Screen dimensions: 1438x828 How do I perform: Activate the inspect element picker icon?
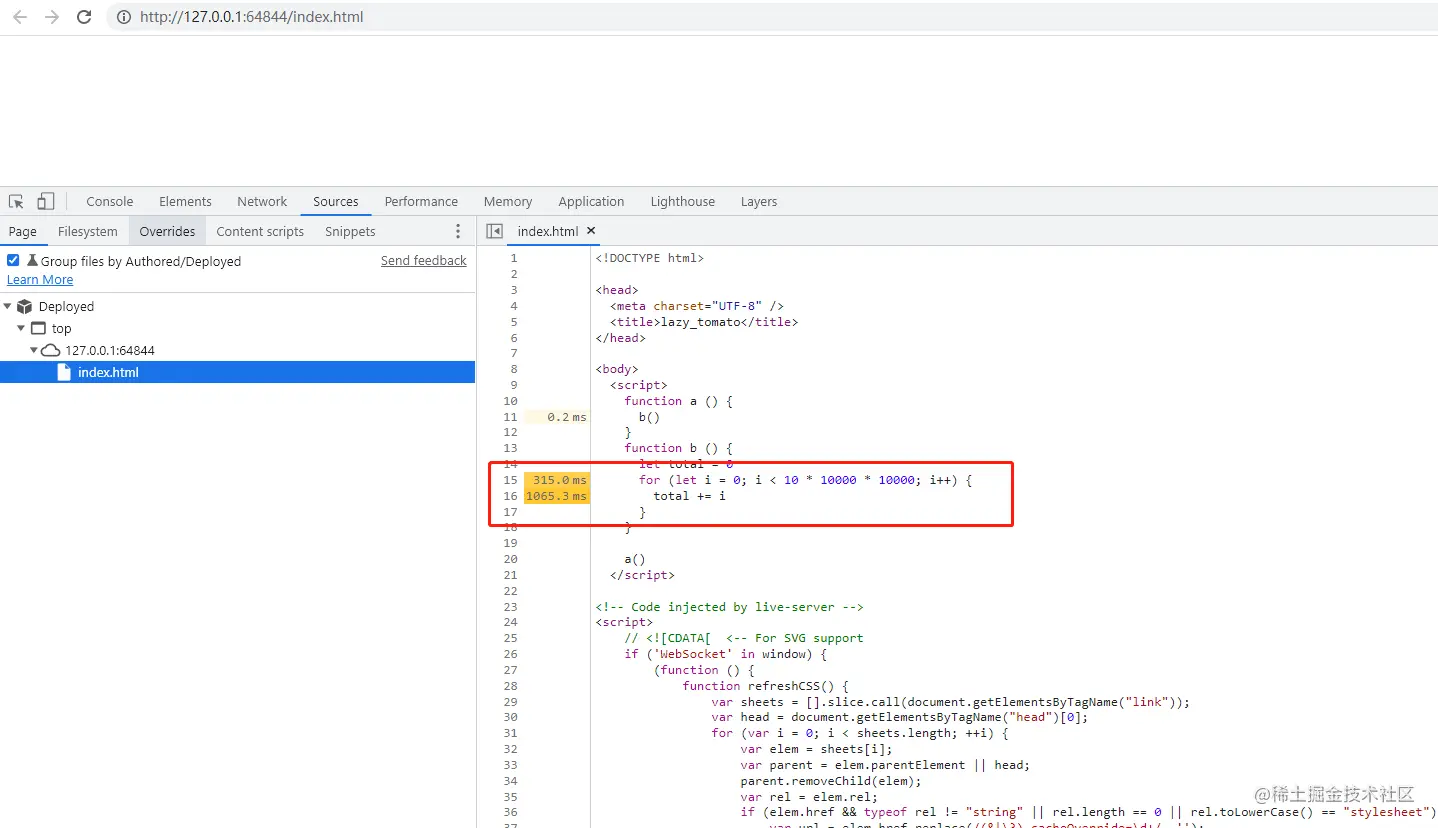click(x=16, y=201)
